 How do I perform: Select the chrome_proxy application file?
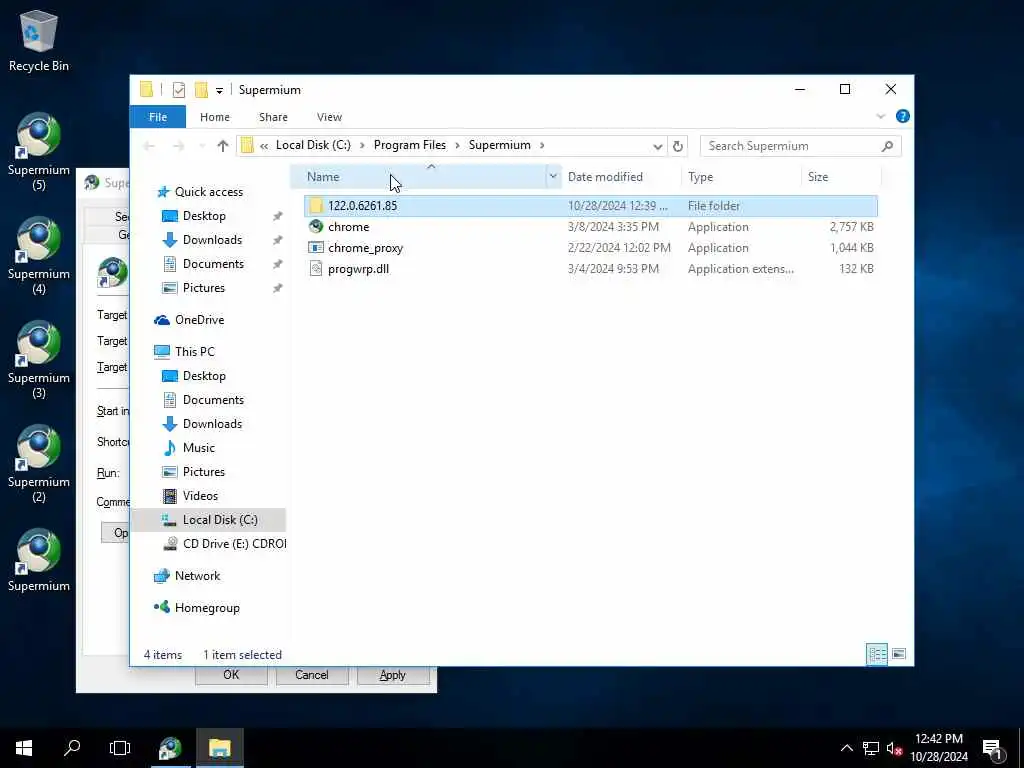[x=590, y=248]
